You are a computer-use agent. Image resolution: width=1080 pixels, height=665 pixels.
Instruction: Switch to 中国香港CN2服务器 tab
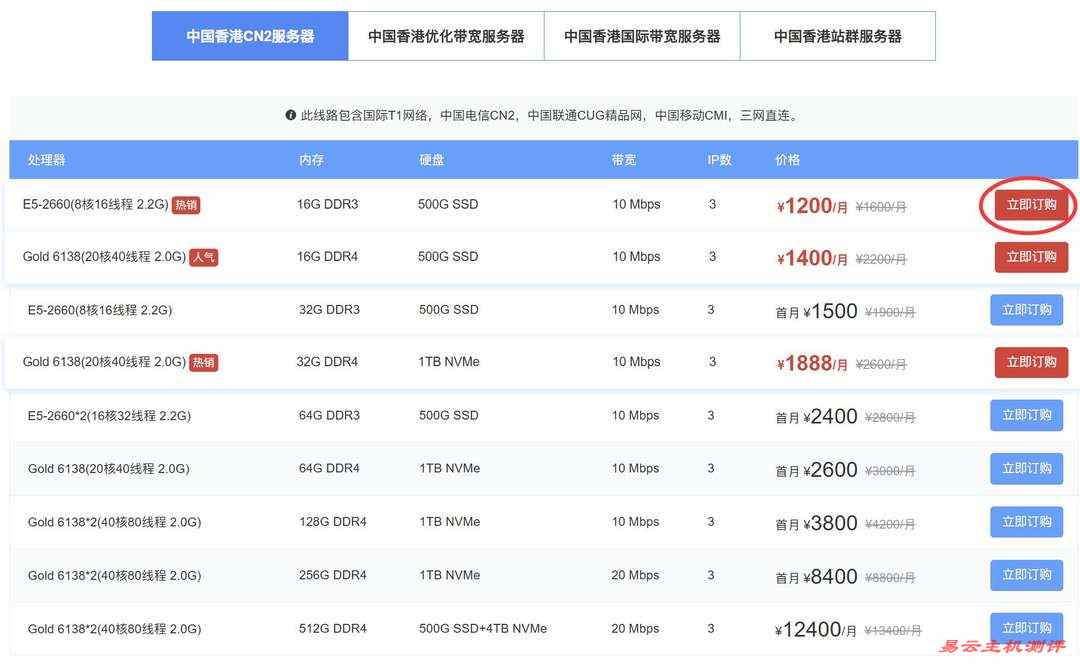click(250, 36)
